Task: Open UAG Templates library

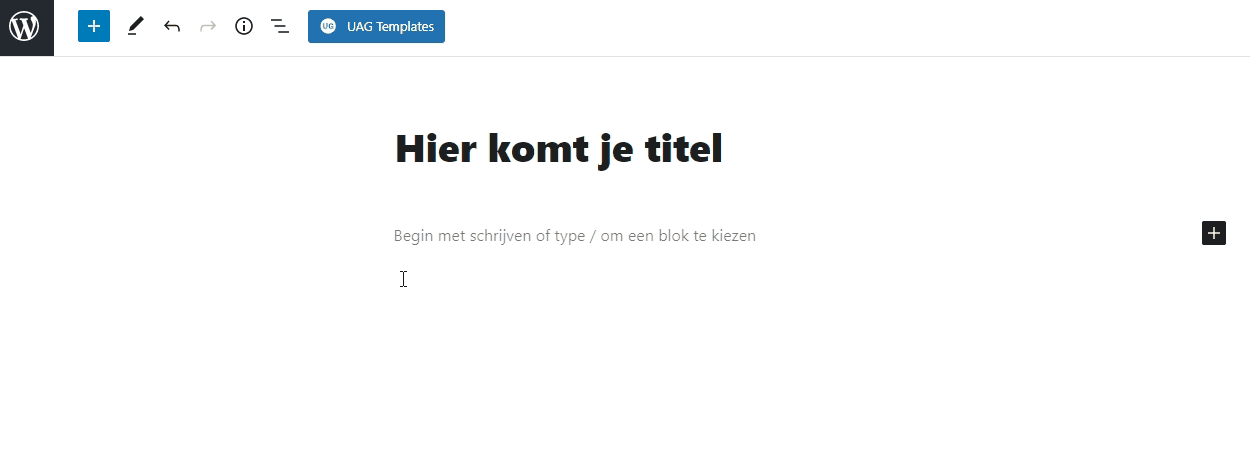Action: coord(376,27)
